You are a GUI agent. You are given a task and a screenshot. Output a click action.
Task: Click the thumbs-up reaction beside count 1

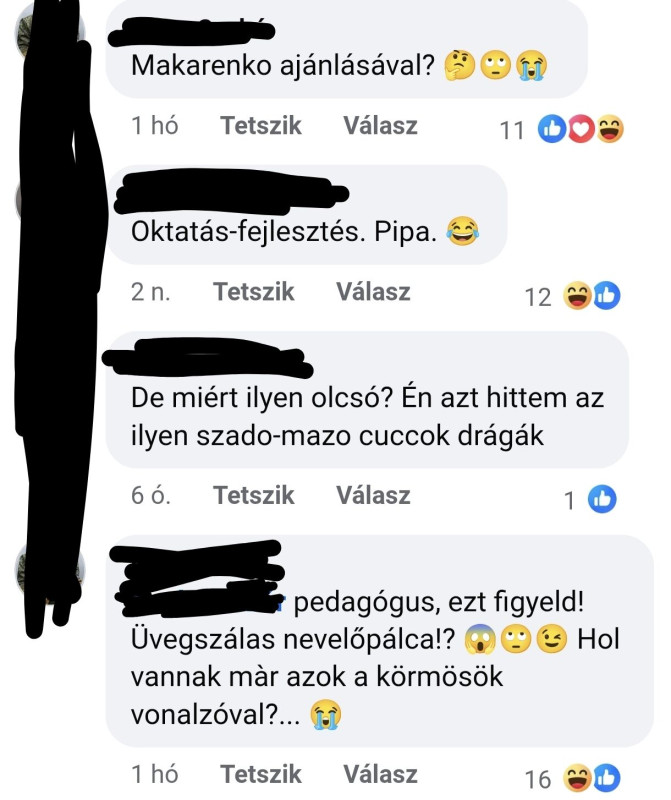[602, 499]
